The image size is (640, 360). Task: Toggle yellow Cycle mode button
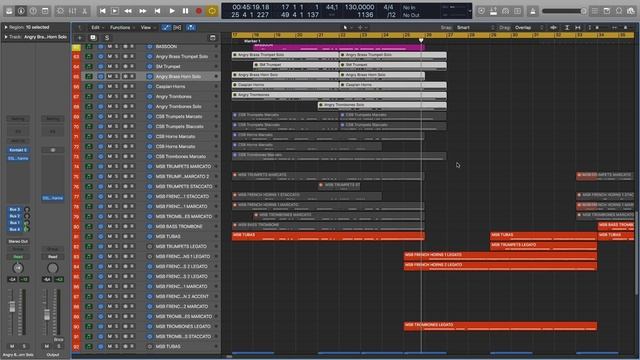(x=212, y=11)
